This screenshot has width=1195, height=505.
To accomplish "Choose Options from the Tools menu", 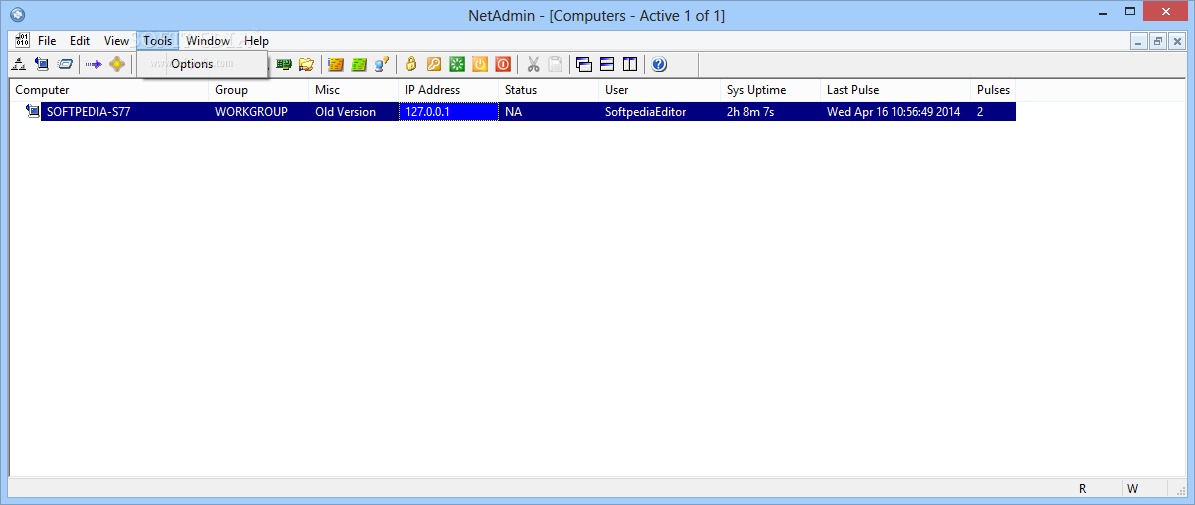I will point(203,64).
